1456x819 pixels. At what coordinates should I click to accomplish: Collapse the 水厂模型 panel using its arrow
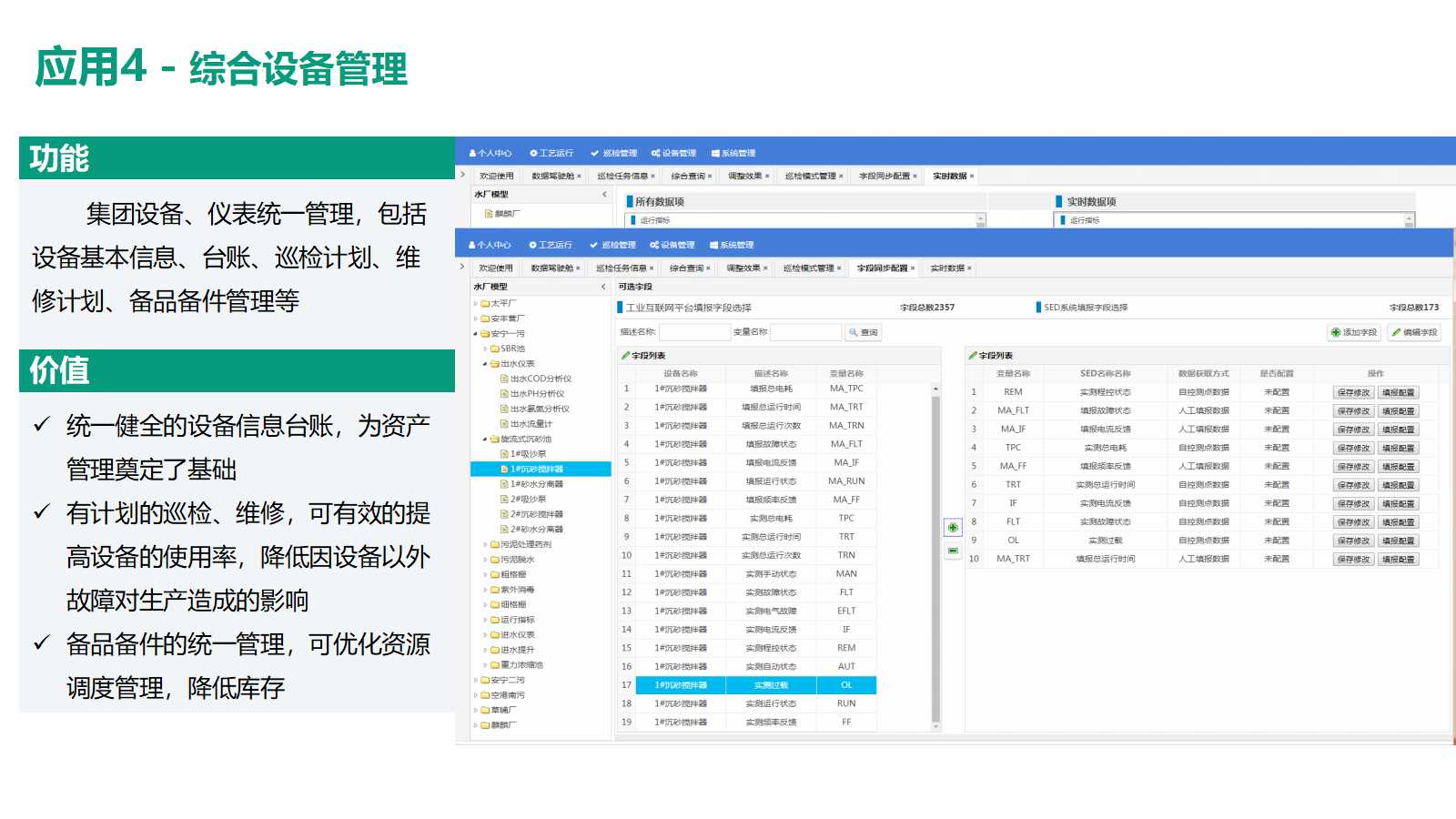coord(603,287)
